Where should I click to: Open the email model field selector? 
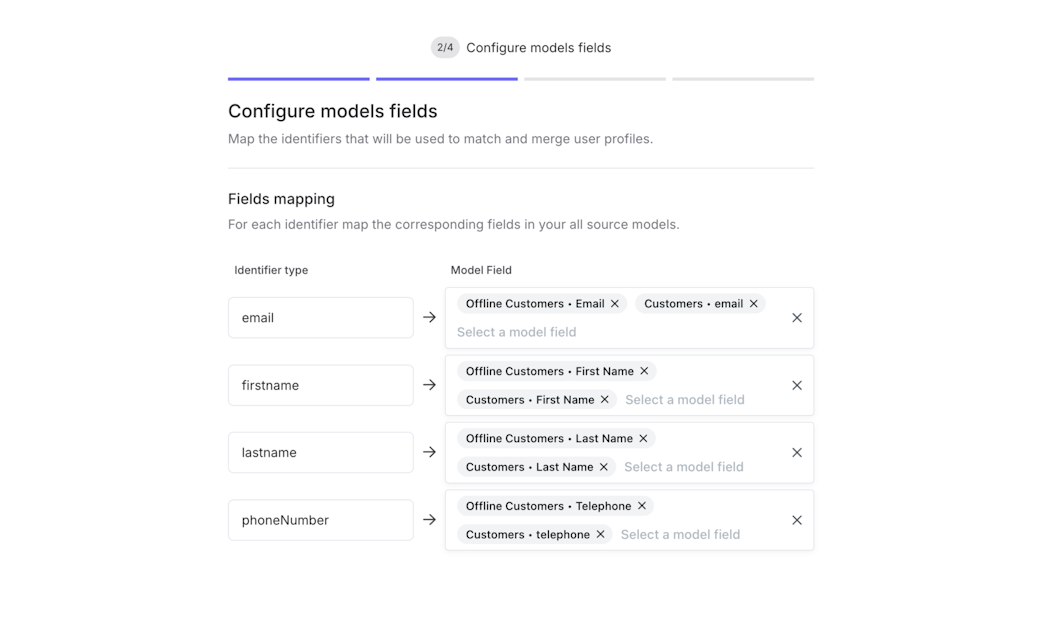click(516, 332)
